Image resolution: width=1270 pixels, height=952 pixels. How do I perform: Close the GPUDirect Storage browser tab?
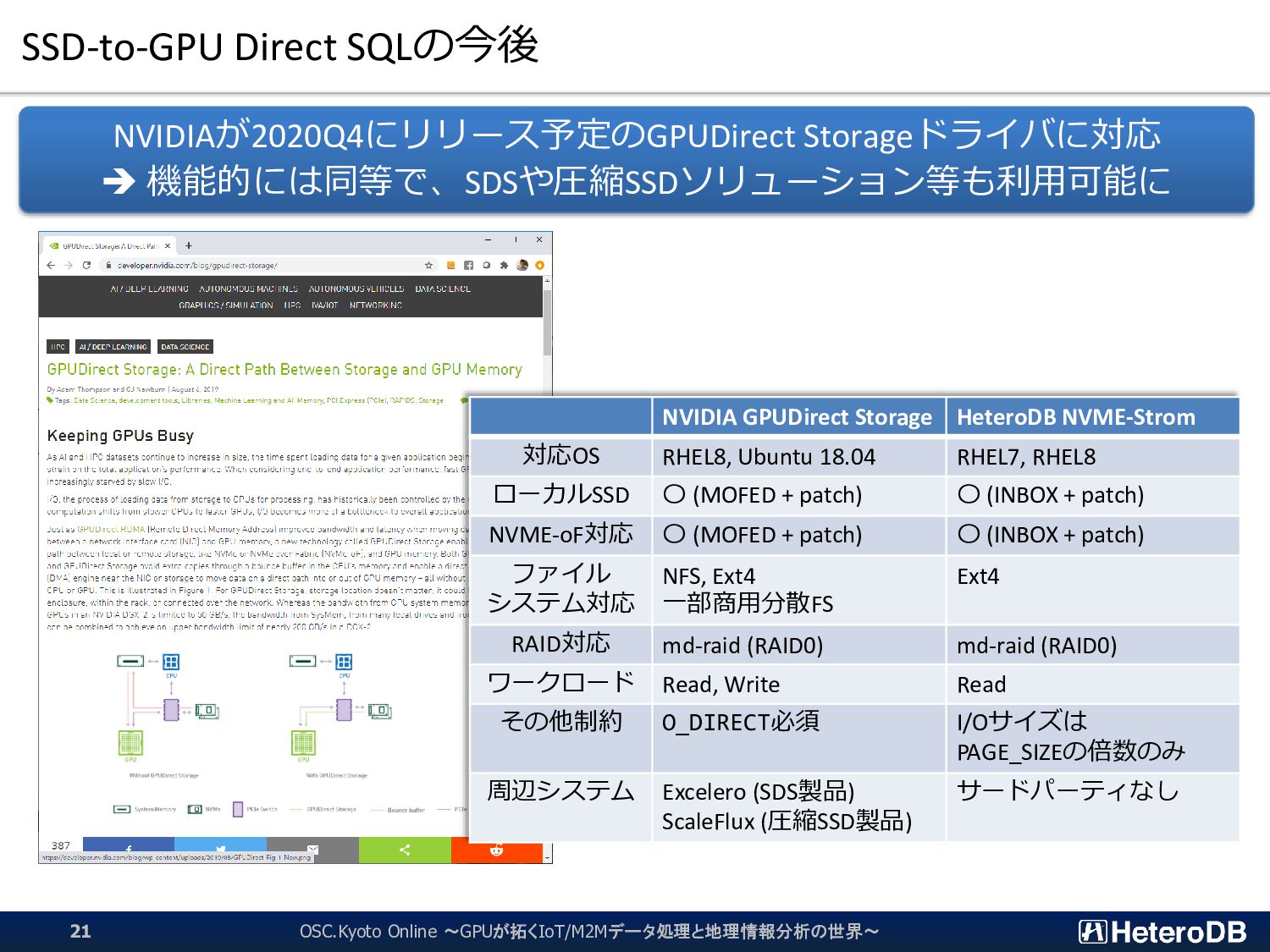(168, 245)
